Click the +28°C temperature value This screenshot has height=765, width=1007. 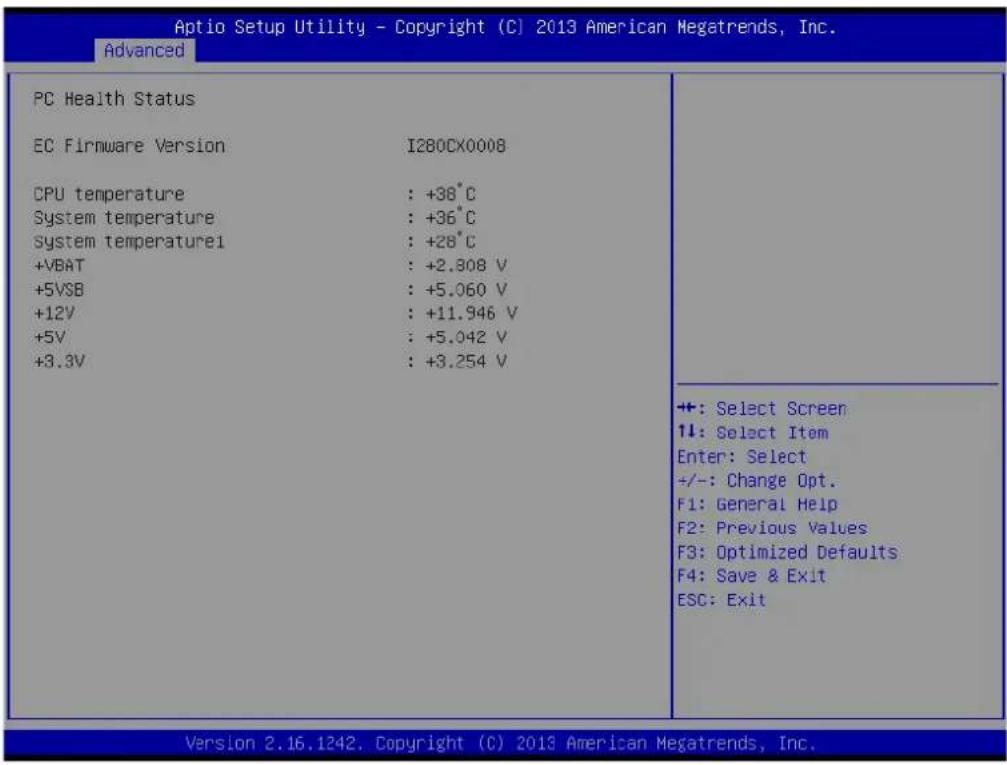pyautogui.click(x=450, y=242)
